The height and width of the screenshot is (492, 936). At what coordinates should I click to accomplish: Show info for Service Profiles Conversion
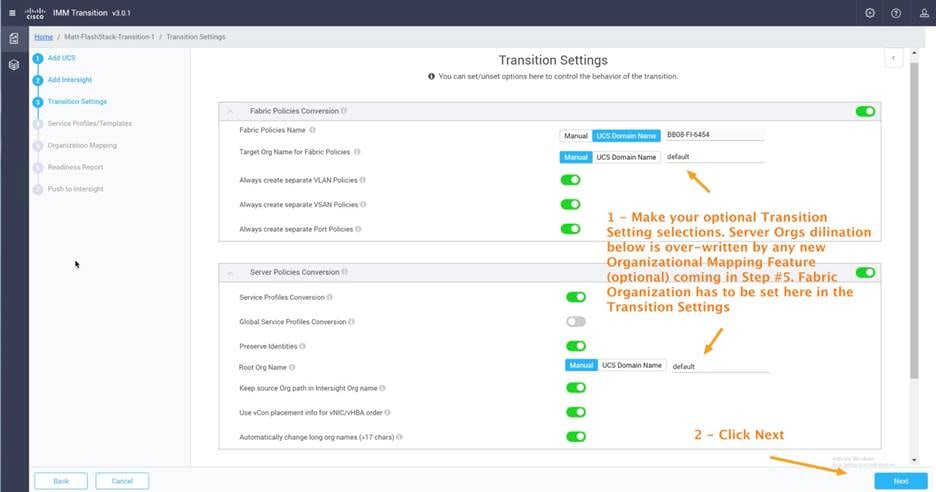tap(330, 297)
